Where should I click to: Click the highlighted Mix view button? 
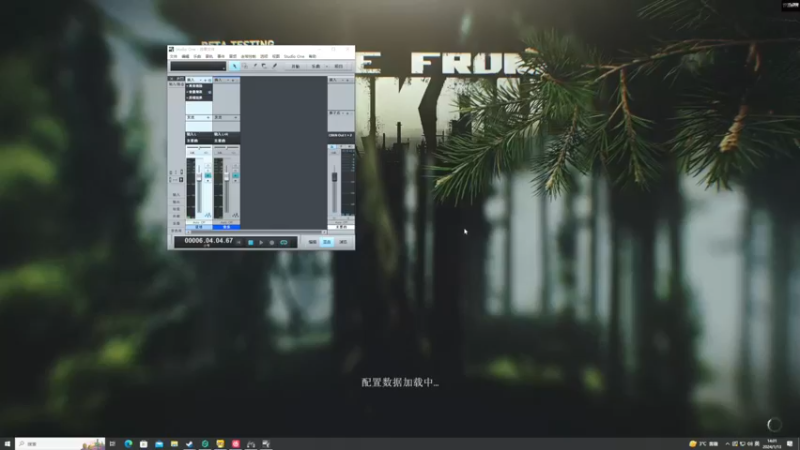pos(327,242)
